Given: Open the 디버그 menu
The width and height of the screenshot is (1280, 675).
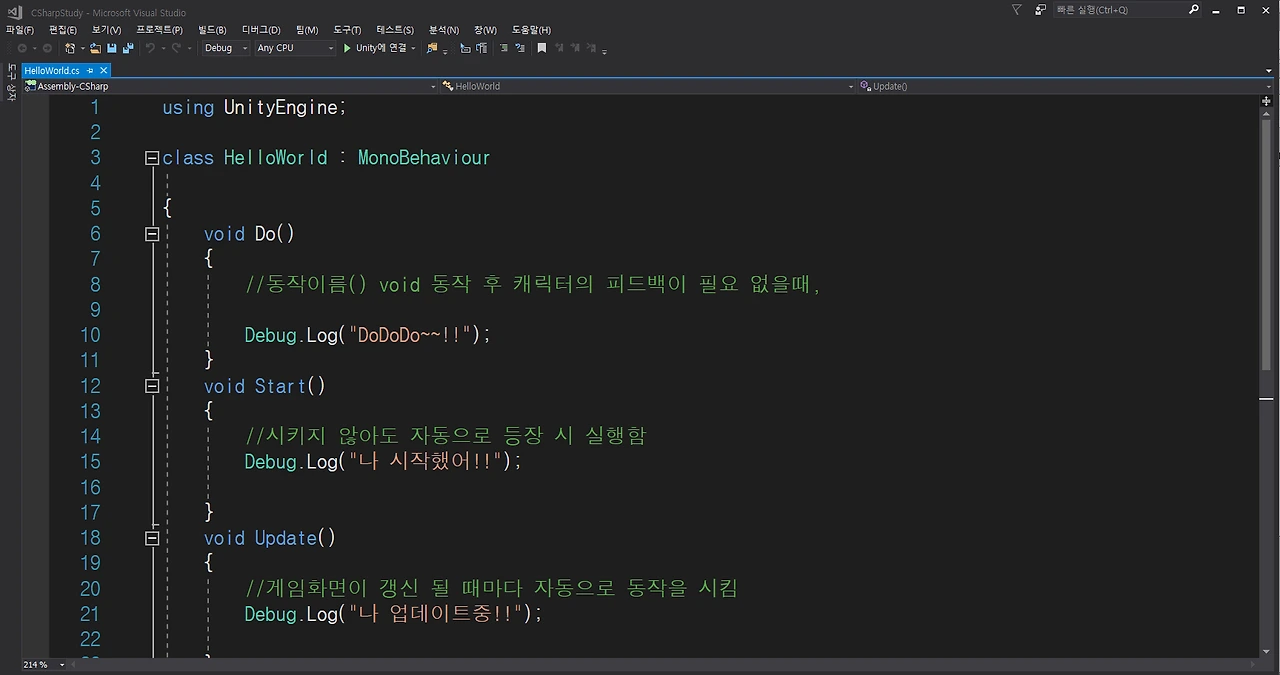Looking at the screenshot, I should (x=260, y=29).
